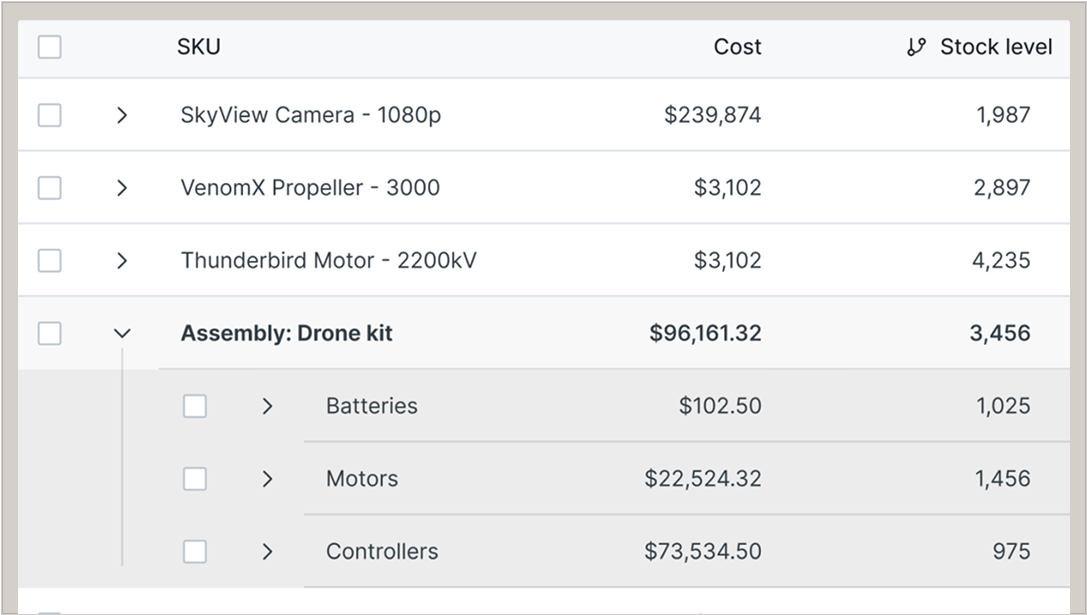Expand the Motors sub-row
This screenshot has height=615, width=1087.
tap(267, 479)
